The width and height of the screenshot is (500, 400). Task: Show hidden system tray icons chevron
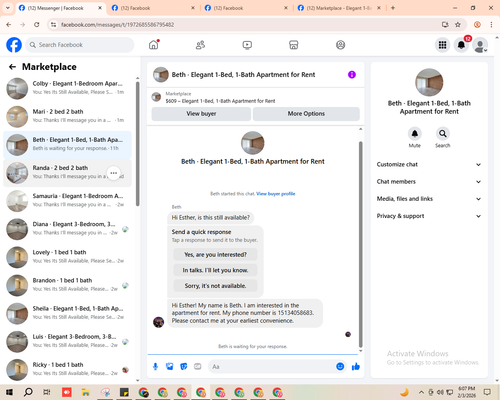point(421,392)
